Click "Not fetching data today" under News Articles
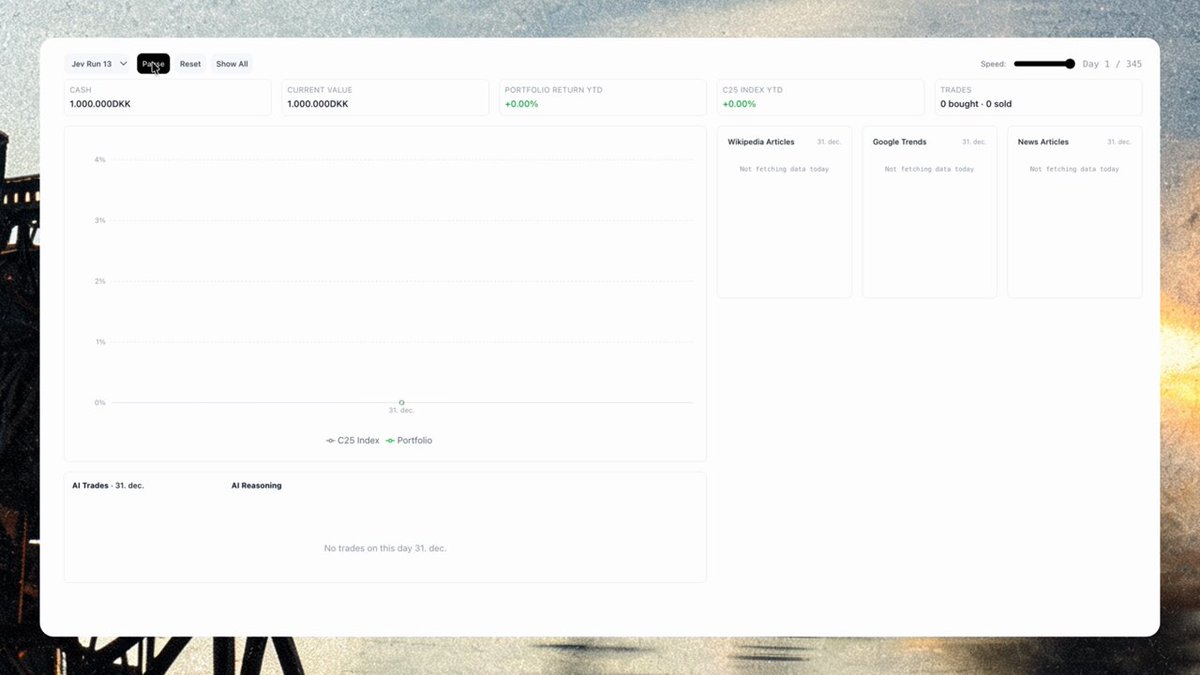 tap(1074, 169)
